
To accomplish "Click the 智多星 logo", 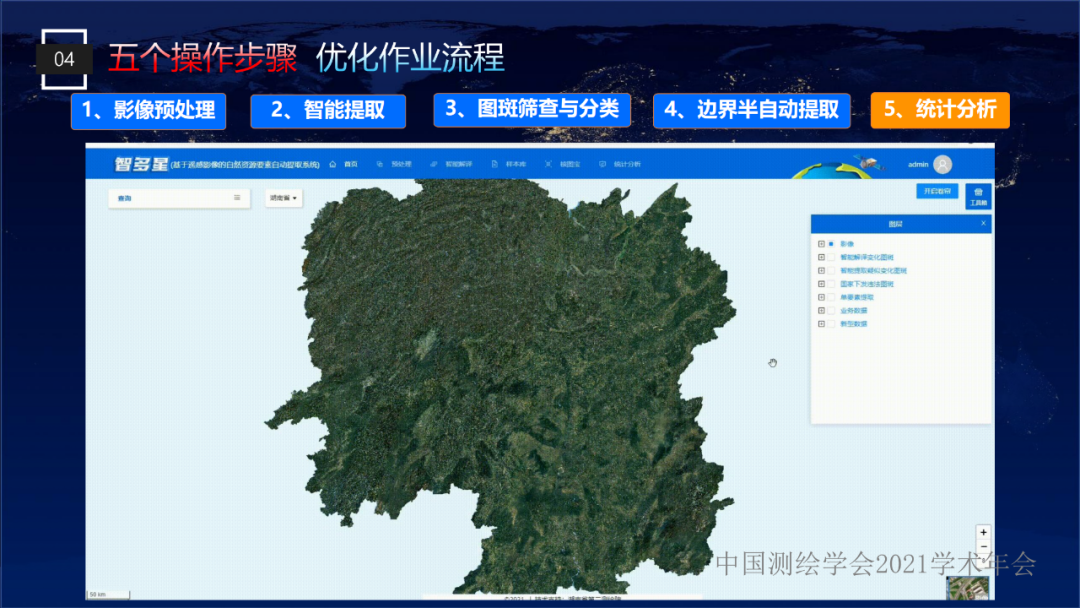I will click(139, 164).
